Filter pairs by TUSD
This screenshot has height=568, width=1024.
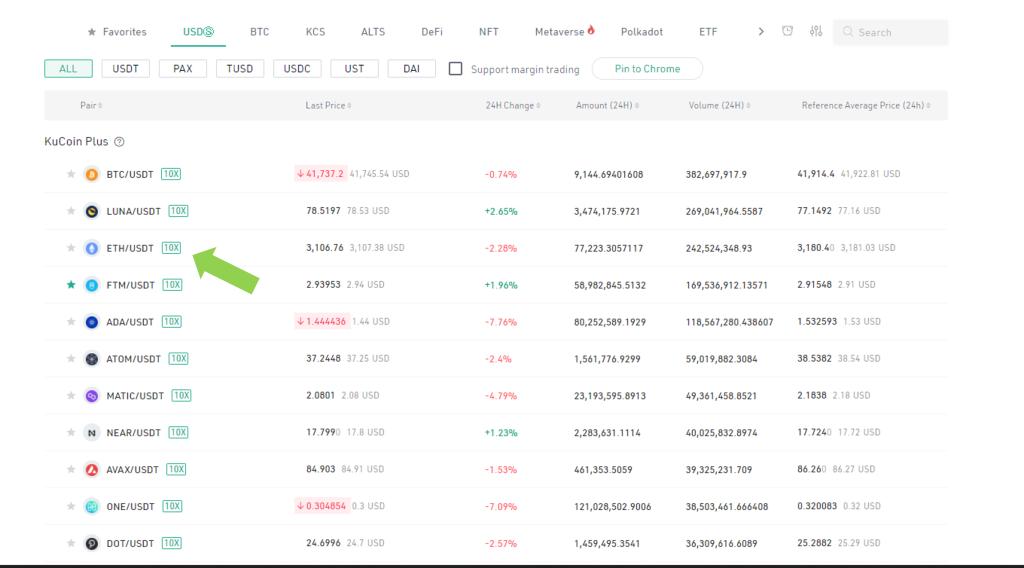(240, 69)
